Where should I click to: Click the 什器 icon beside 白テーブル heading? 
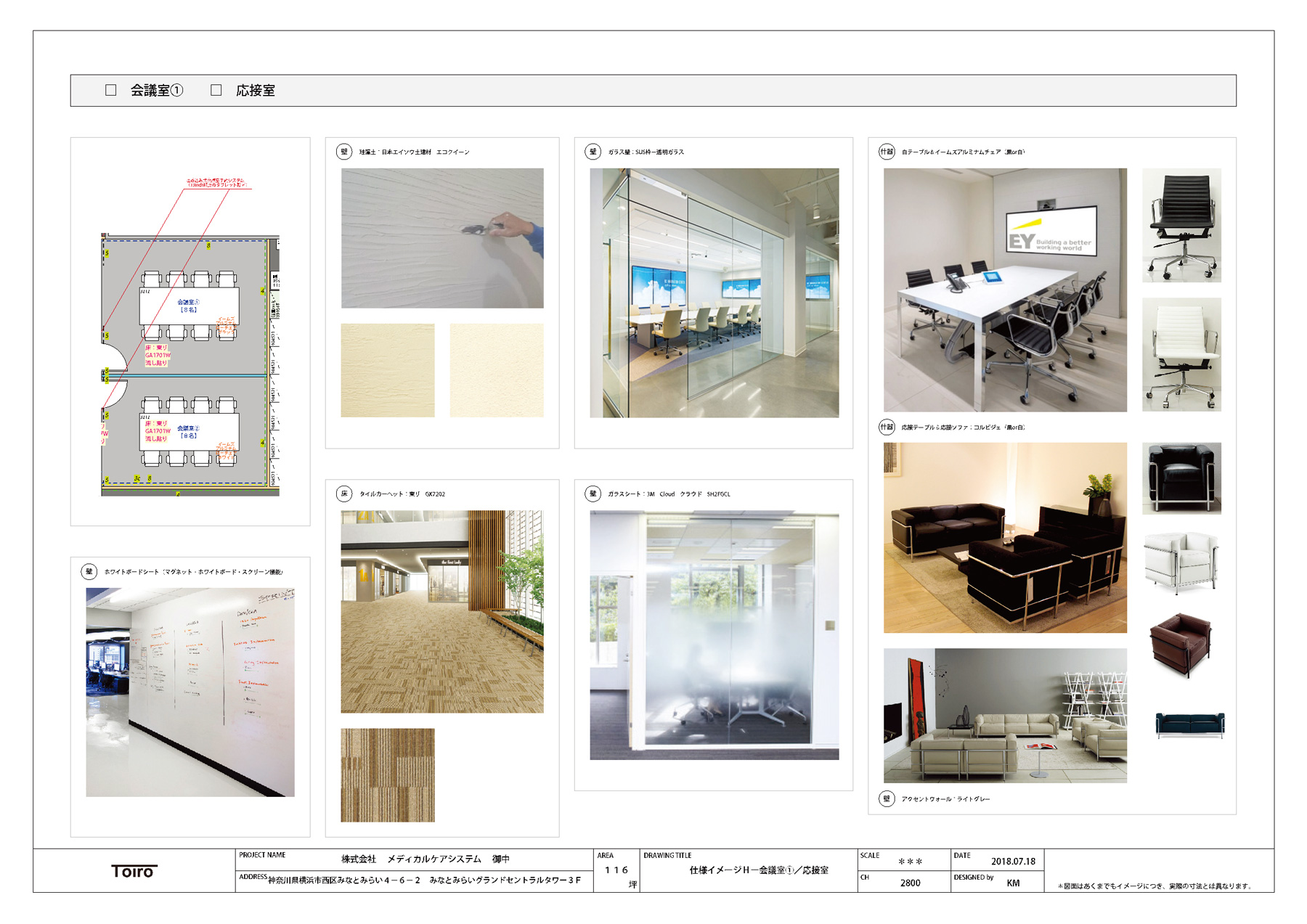coord(887,152)
